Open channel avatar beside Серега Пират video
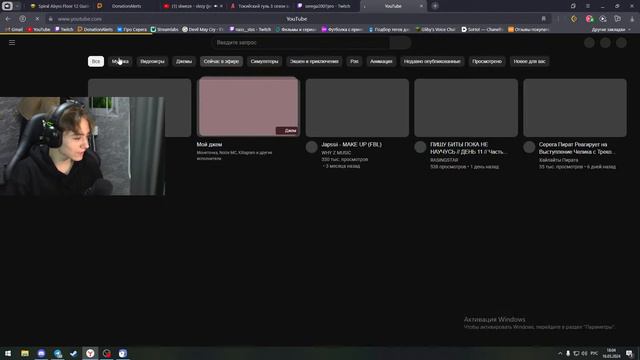640x360 pixels. (529, 147)
